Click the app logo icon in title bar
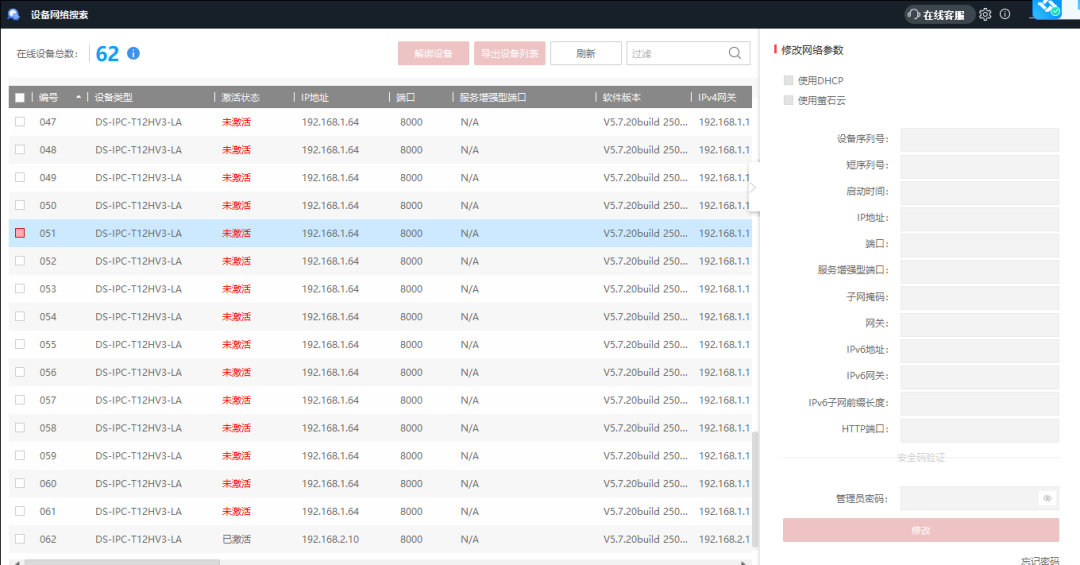This screenshot has height=565, width=1080. click(x=14, y=14)
